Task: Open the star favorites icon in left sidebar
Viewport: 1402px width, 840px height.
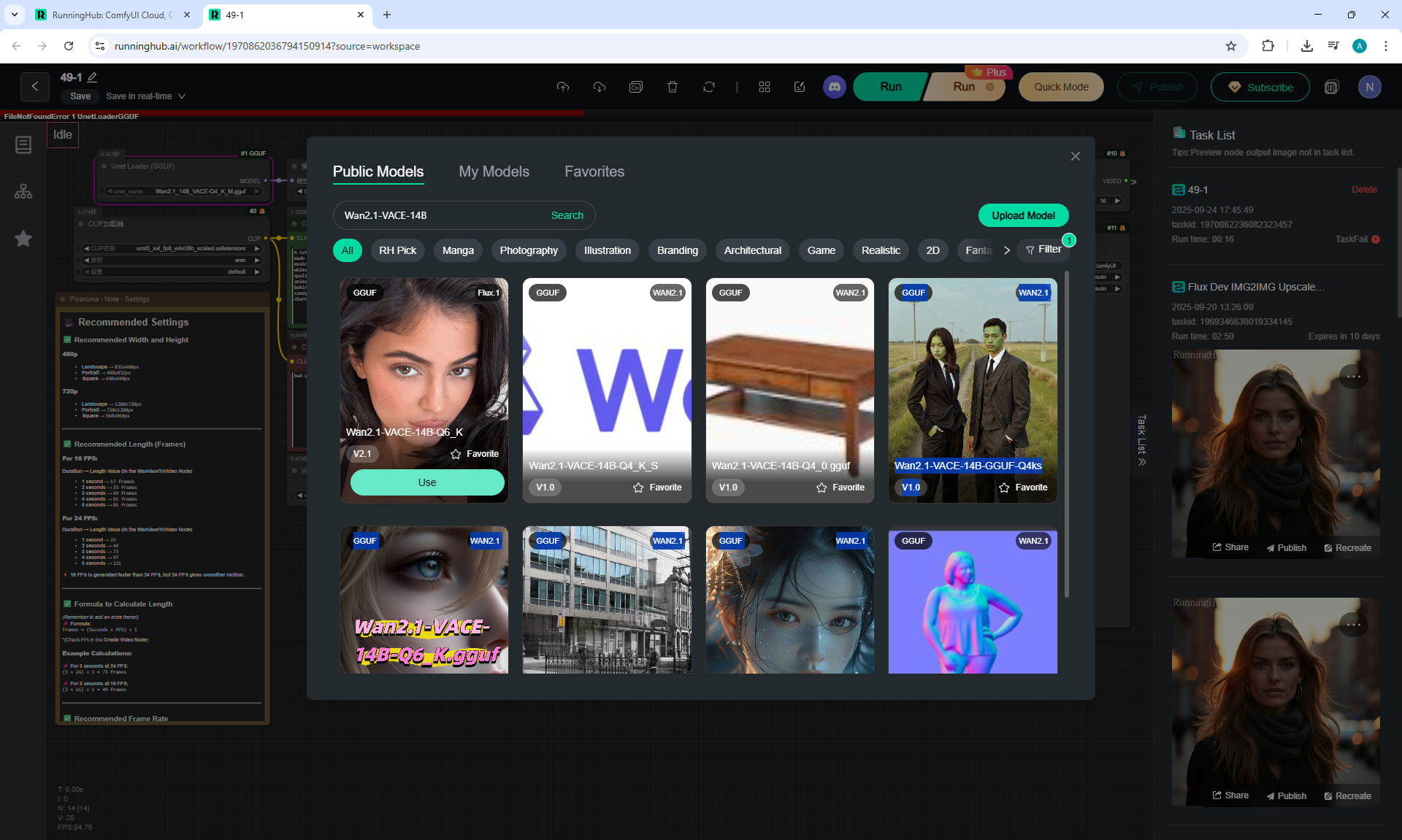Action: (23, 239)
